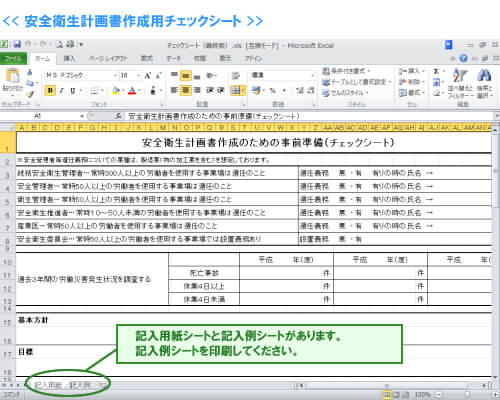Open the File (ファイル) tab
Image resolution: width=500 pixels, height=400 pixels.
[x=13, y=59]
